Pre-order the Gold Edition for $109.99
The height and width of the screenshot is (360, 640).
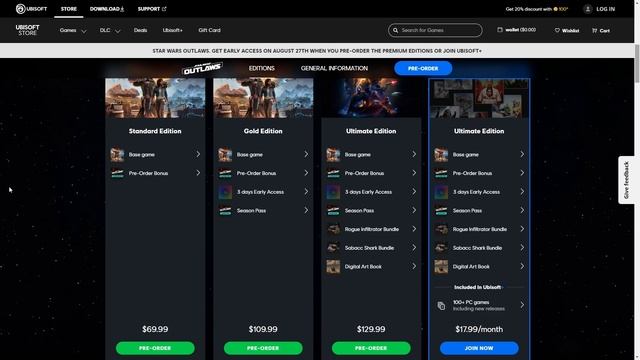click(x=263, y=348)
